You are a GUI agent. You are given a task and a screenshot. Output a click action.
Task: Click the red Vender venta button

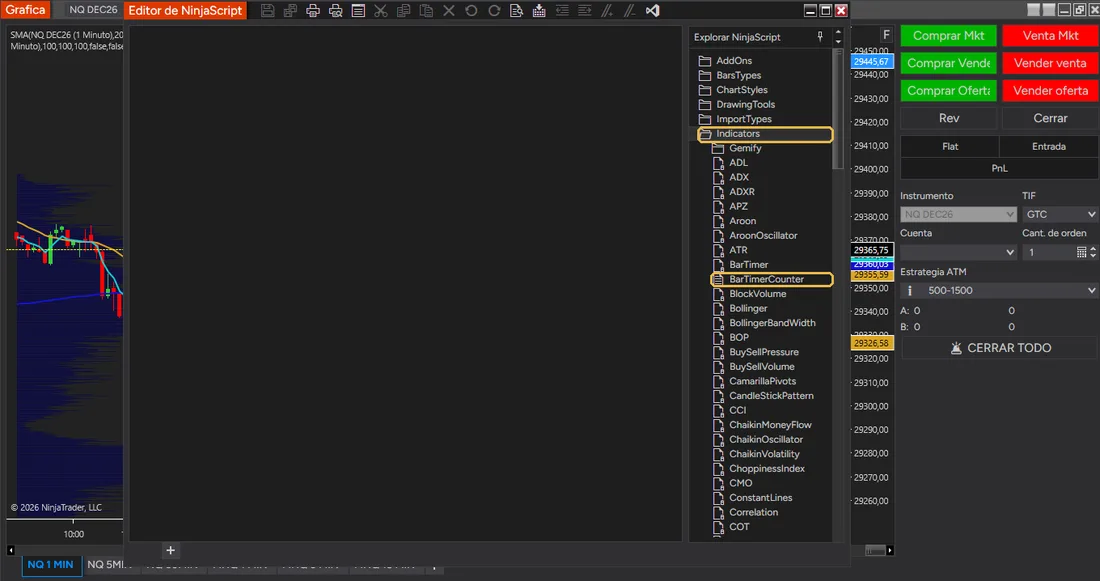[1050, 63]
